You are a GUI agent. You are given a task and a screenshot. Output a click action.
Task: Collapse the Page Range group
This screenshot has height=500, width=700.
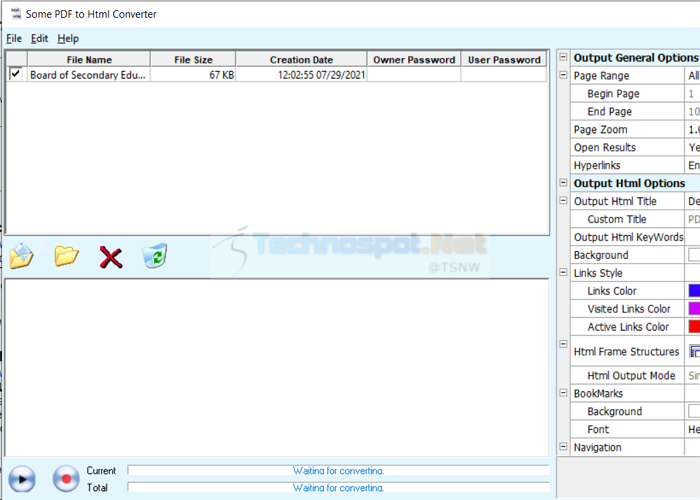[x=563, y=75]
